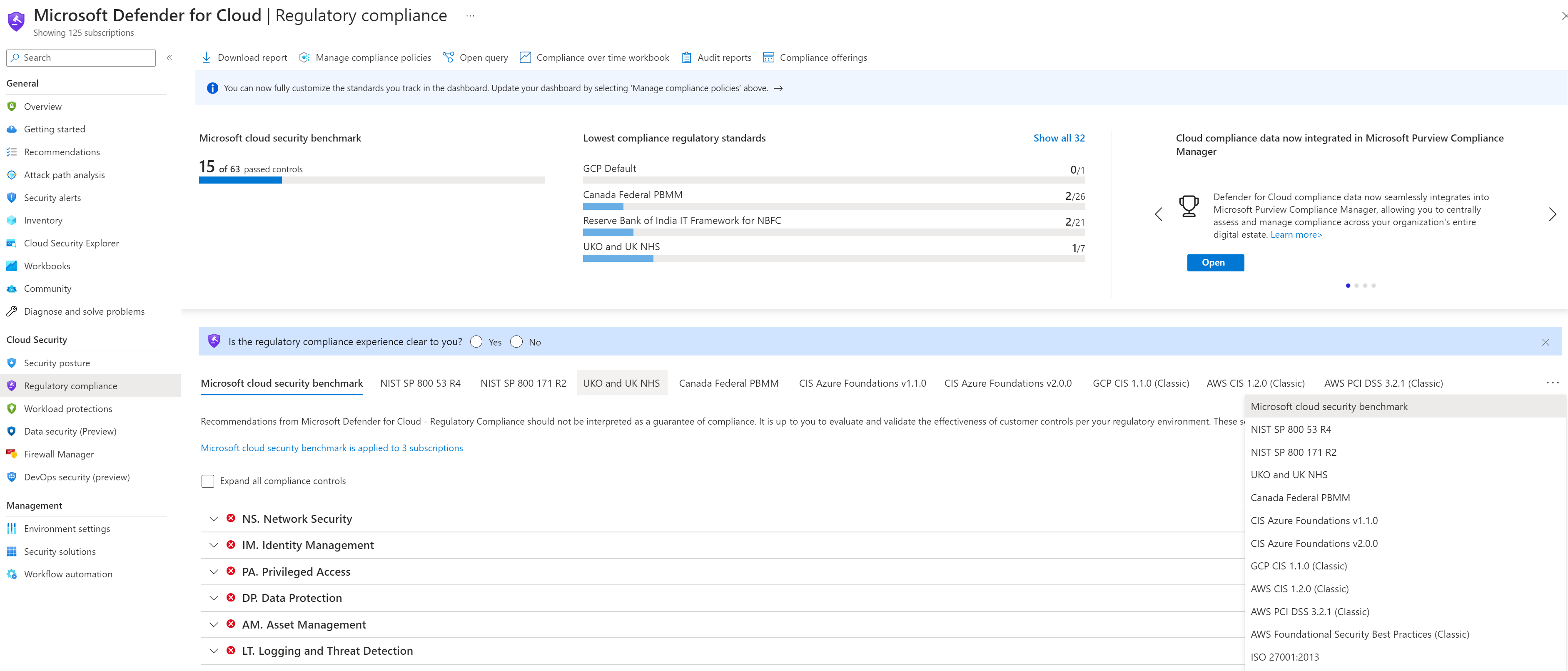Screen dimensions: 1568x671
Task: Expand DP. Data Protection control
Action: (x=214, y=598)
